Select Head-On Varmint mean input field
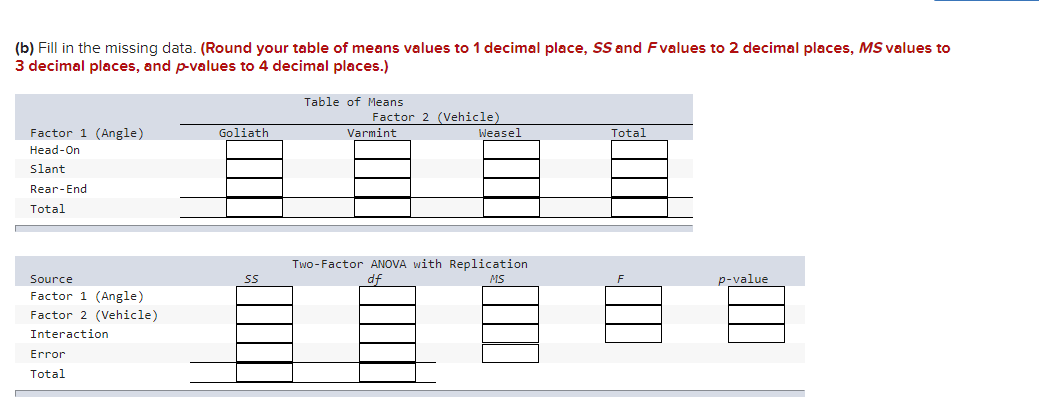 click(x=382, y=150)
